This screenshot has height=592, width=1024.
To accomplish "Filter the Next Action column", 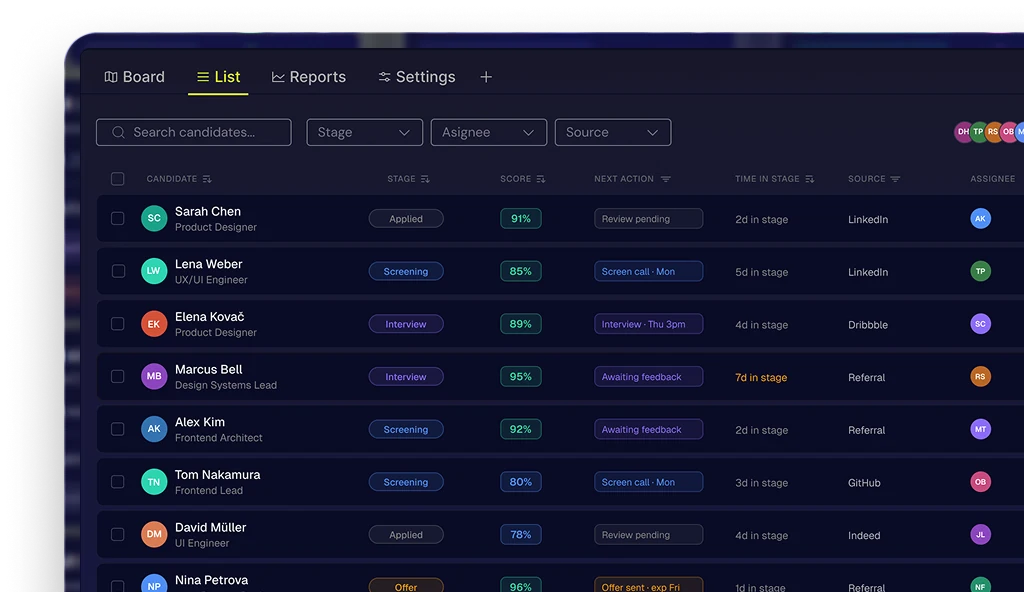I will [665, 179].
